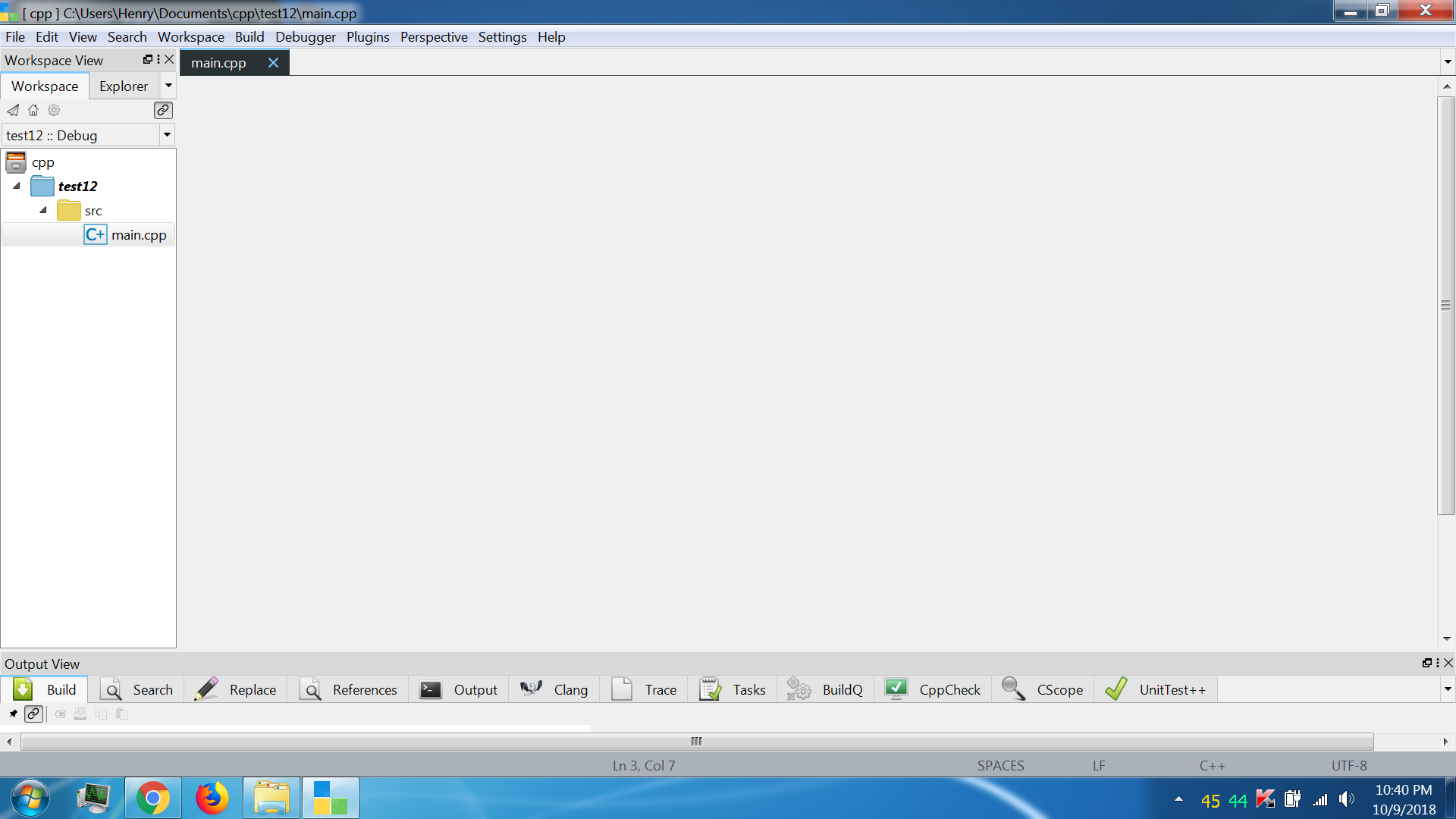The width and height of the screenshot is (1456, 819).
Task: Pin the Output View with the pin icon
Action: pos(13,714)
